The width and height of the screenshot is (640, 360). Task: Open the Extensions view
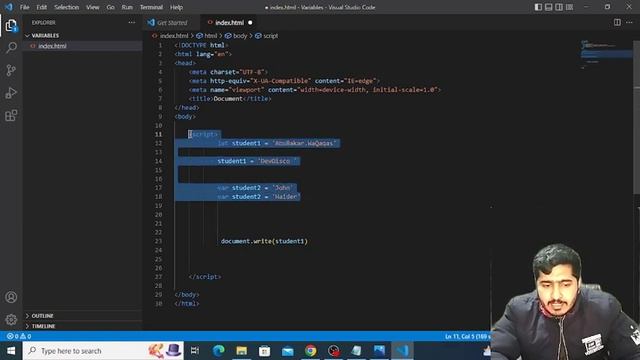pyautogui.click(x=11, y=116)
